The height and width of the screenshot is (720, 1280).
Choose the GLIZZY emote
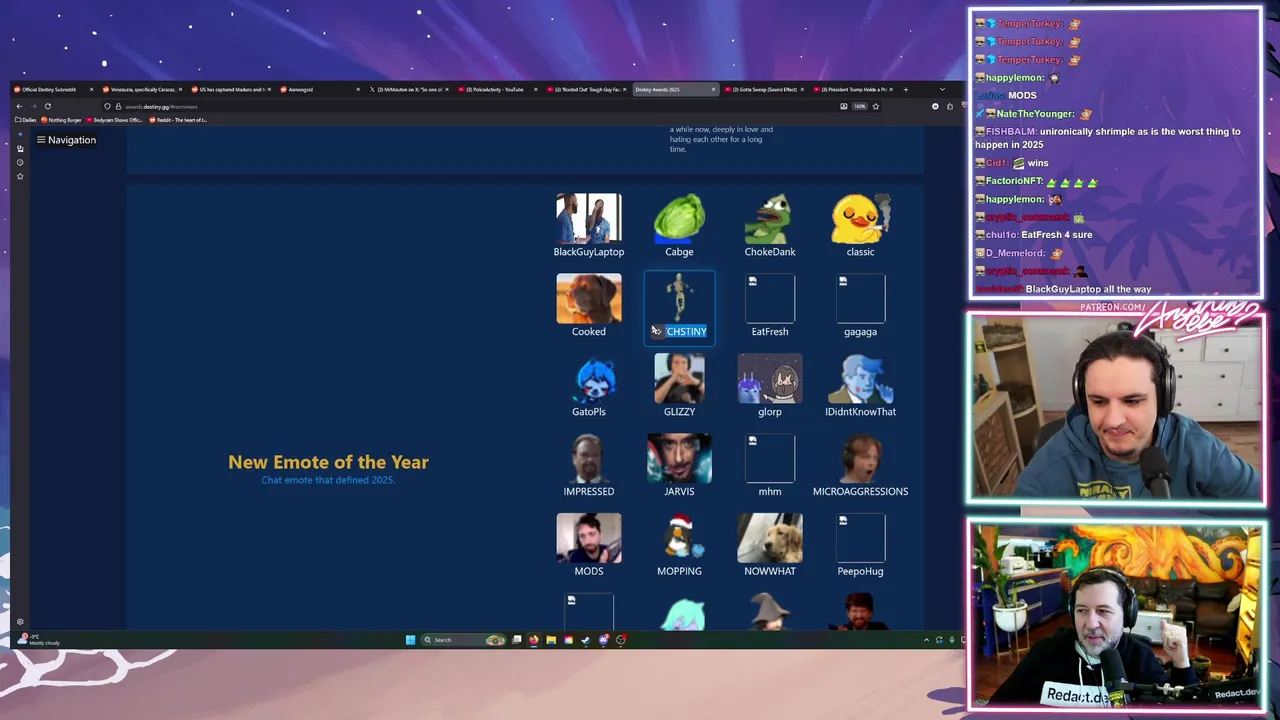[679, 386]
